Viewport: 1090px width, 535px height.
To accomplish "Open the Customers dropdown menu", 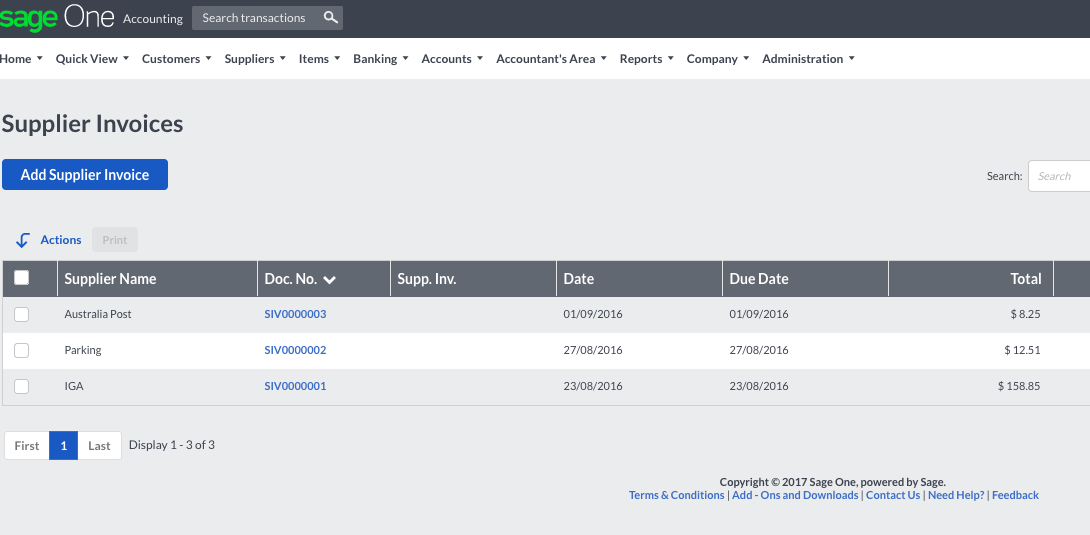I will pos(177,59).
